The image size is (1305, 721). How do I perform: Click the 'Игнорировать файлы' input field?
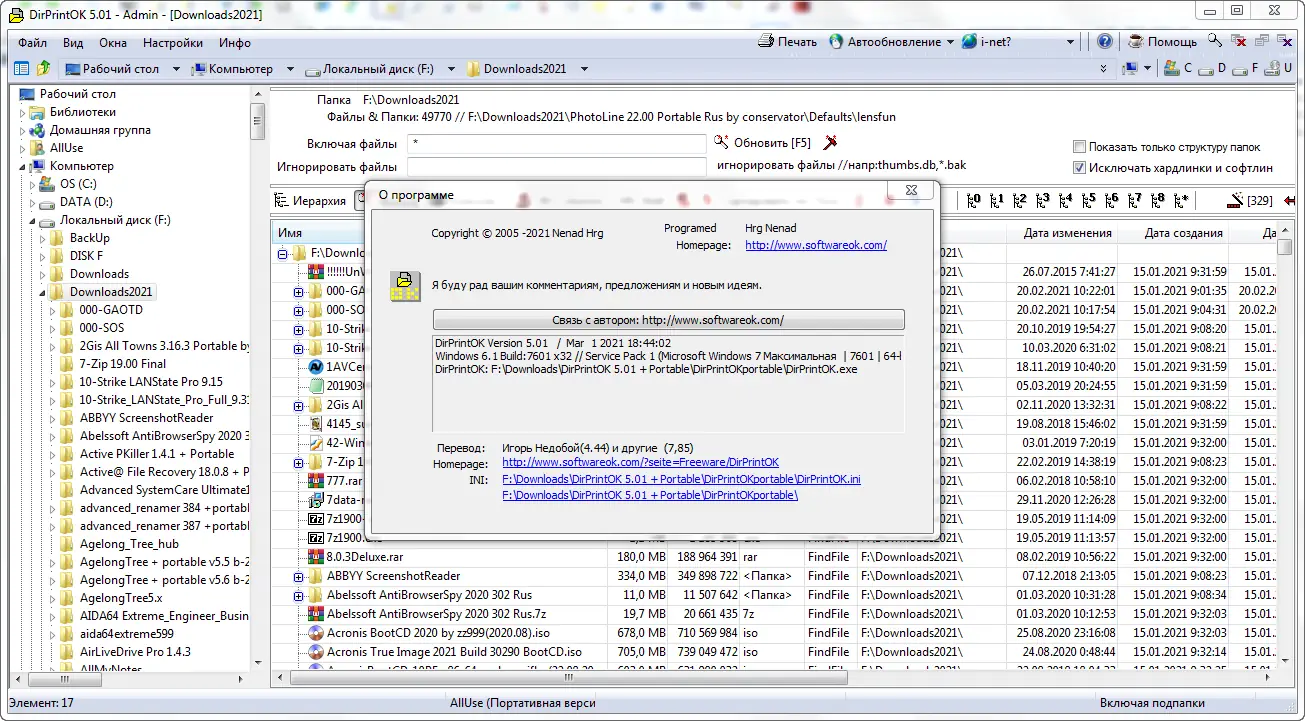tap(556, 166)
